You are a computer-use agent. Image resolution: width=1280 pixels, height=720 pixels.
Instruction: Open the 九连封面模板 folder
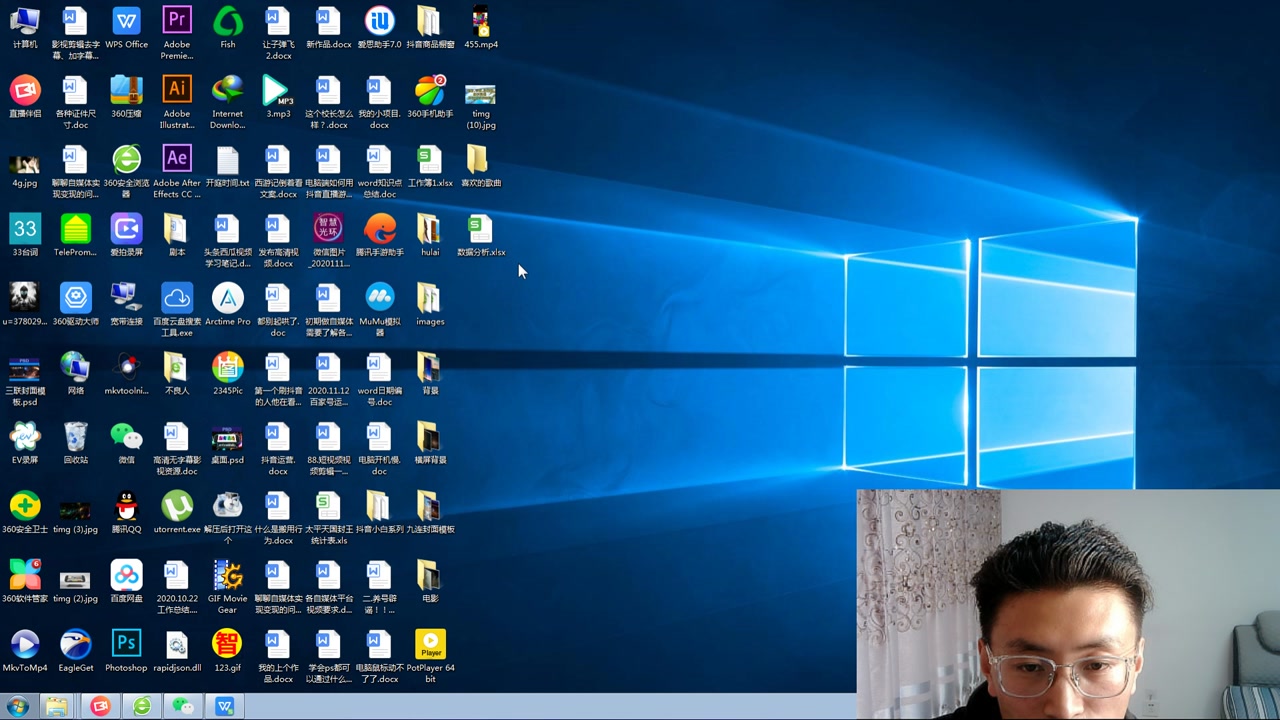(430, 511)
